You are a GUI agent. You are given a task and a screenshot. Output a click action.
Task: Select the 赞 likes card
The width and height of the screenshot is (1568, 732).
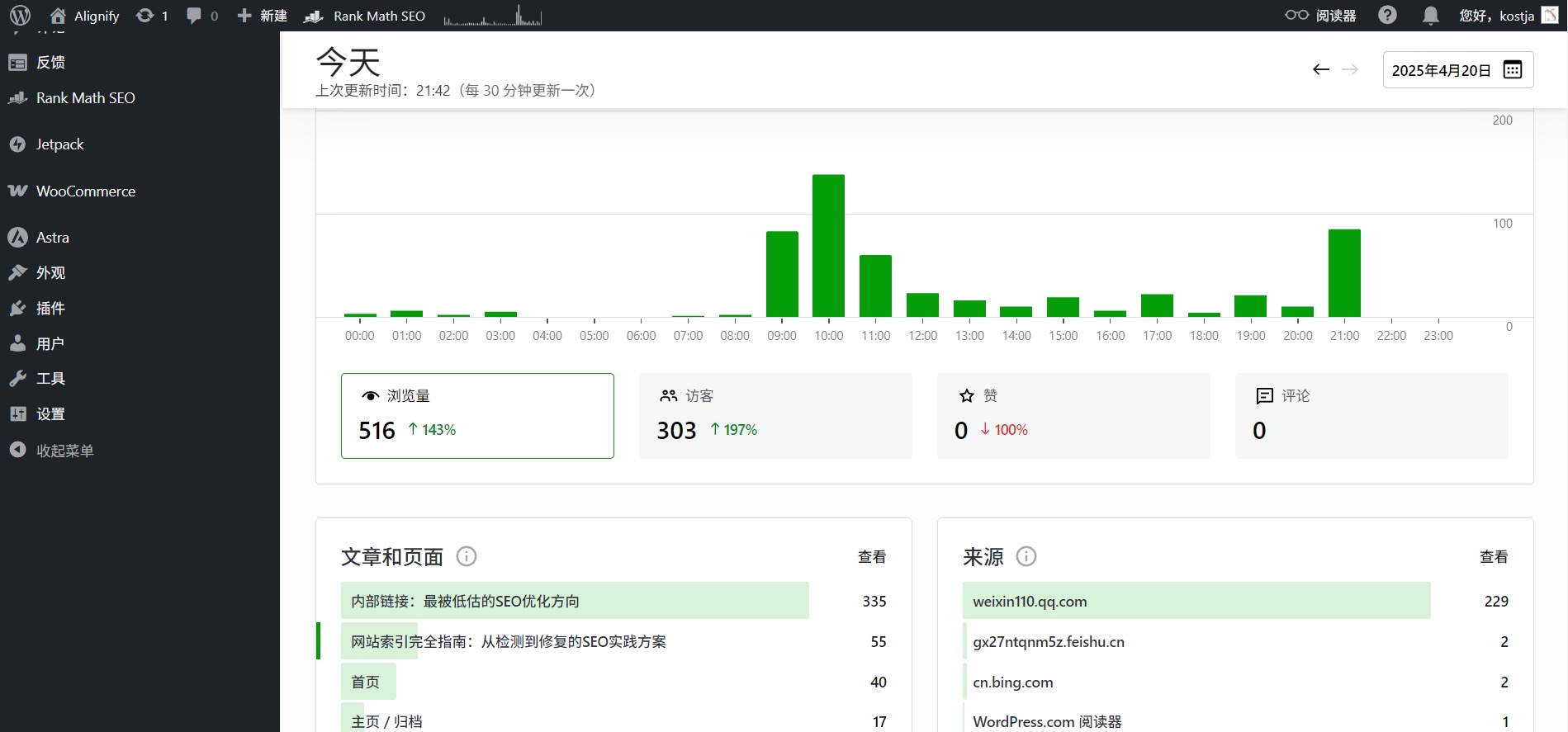pyautogui.click(x=1073, y=416)
